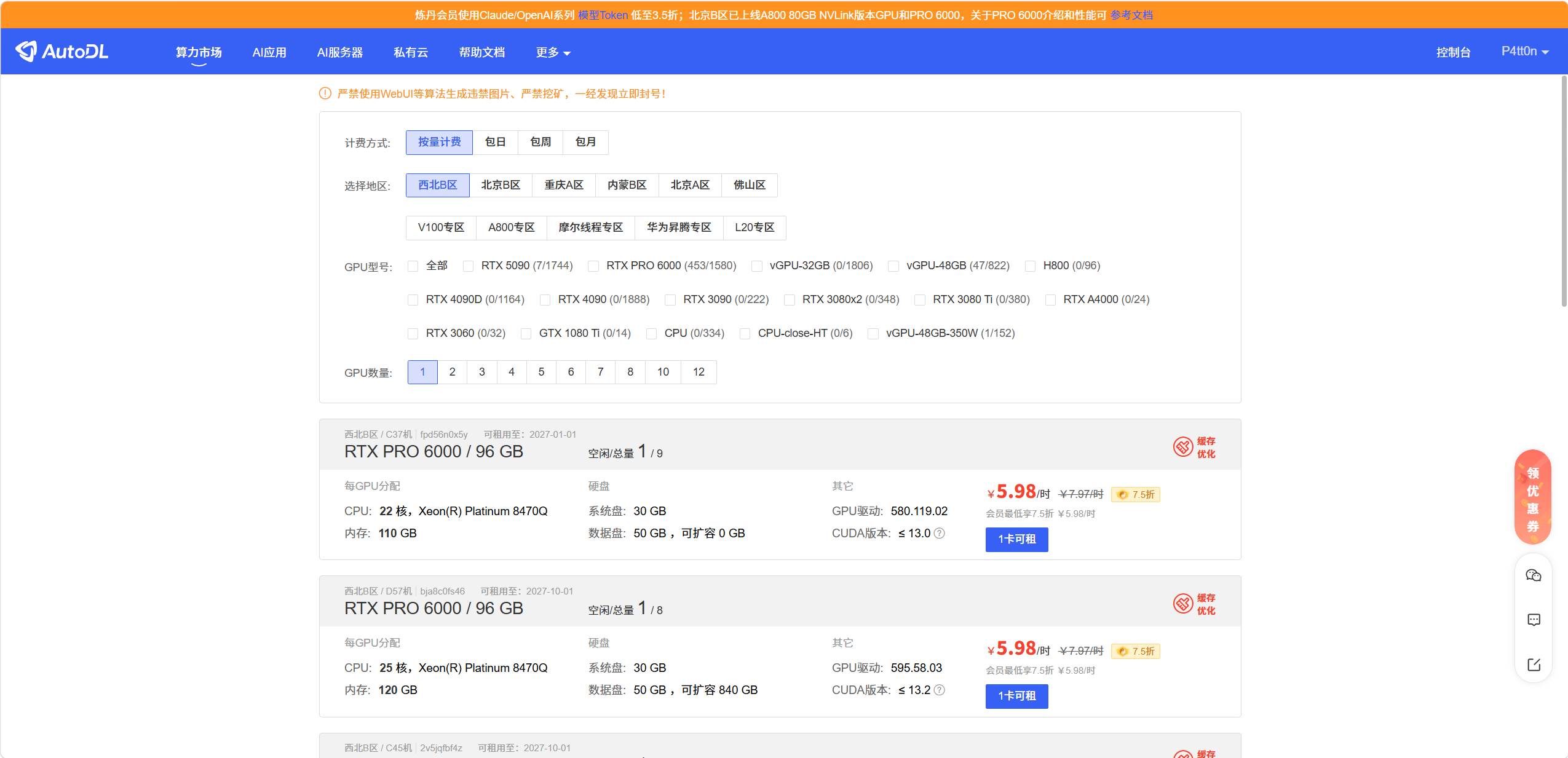Image resolution: width=1568 pixels, height=758 pixels.
Task: Enable the vGPU-48GB (47/822) checkbox
Action: pyautogui.click(x=893, y=266)
